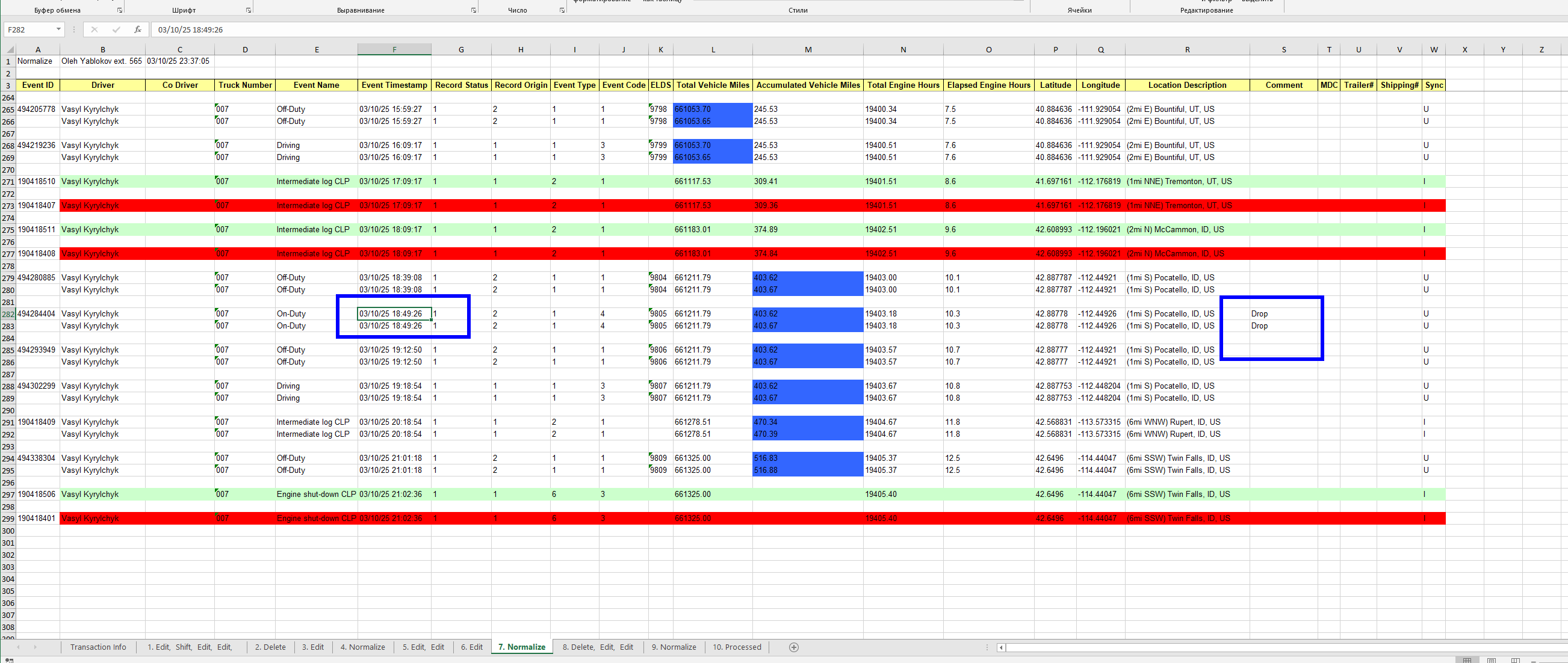Image resolution: width=1568 pixels, height=663 pixels.
Task: Click the Select All corner triangle
Action: [x=9, y=50]
